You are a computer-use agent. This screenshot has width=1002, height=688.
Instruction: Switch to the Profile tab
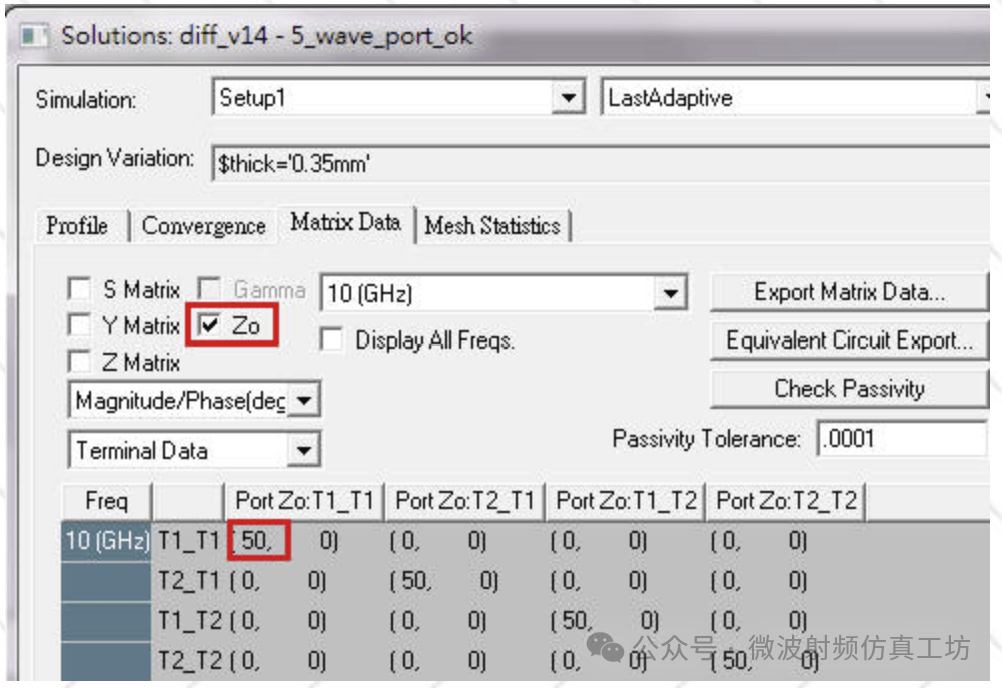[x=78, y=226]
